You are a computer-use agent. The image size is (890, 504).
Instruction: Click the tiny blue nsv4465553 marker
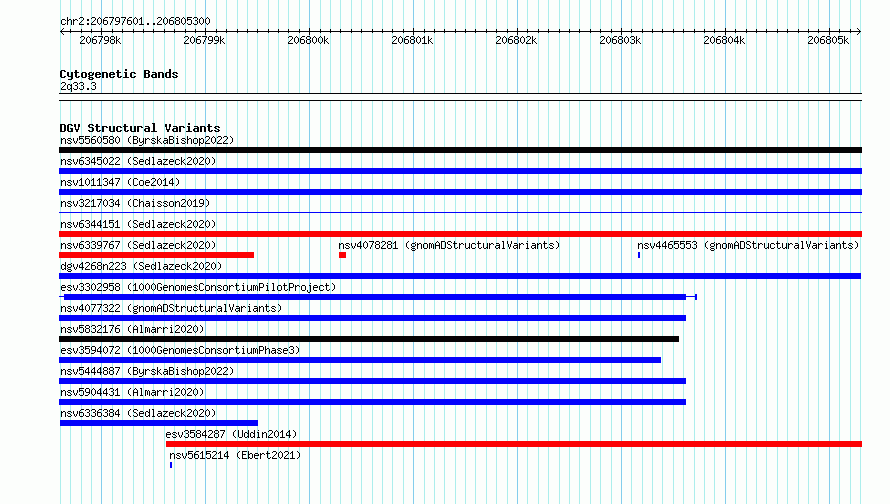pos(639,255)
